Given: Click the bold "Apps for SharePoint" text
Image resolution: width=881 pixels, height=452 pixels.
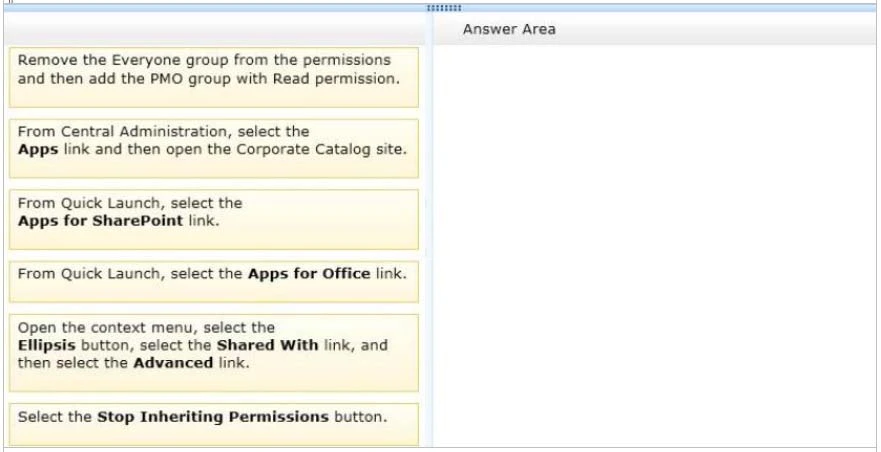Looking at the screenshot, I should (100, 220).
